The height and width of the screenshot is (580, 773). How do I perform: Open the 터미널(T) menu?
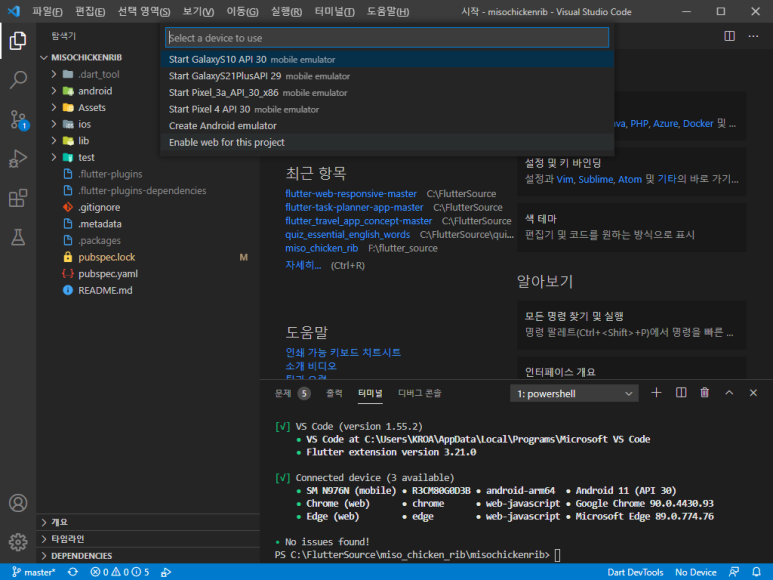334,11
